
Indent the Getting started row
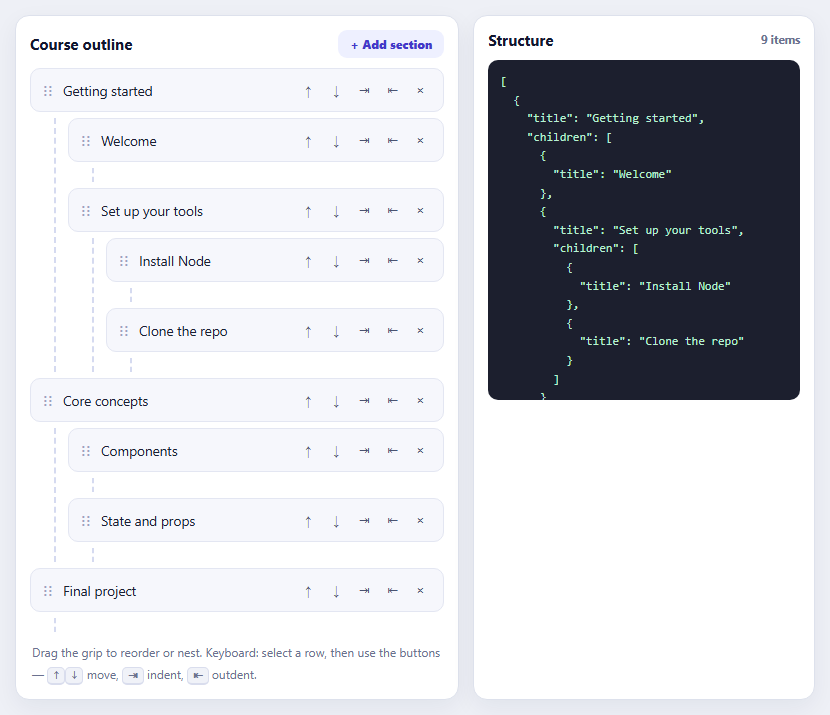tap(364, 91)
